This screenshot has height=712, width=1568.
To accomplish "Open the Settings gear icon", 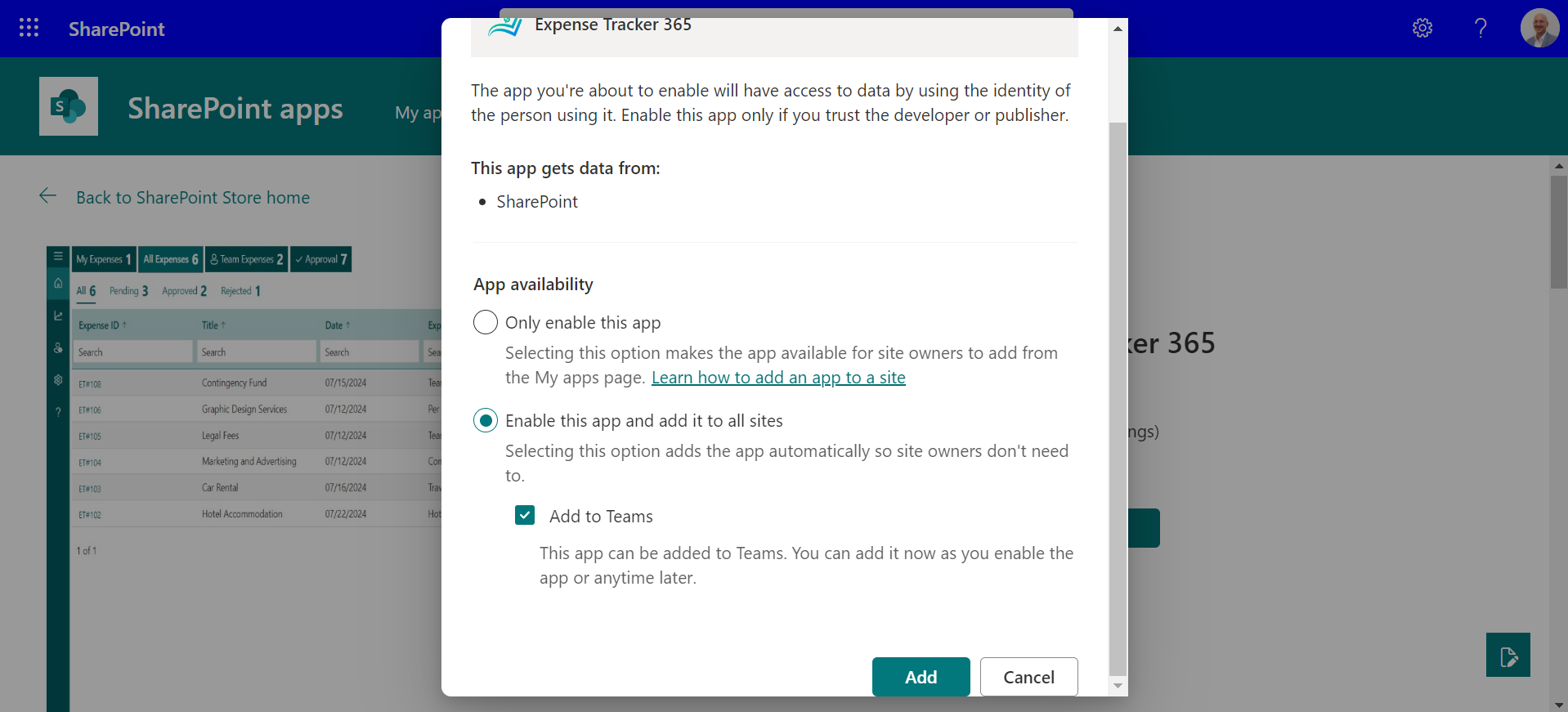I will [x=1422, y=28].
